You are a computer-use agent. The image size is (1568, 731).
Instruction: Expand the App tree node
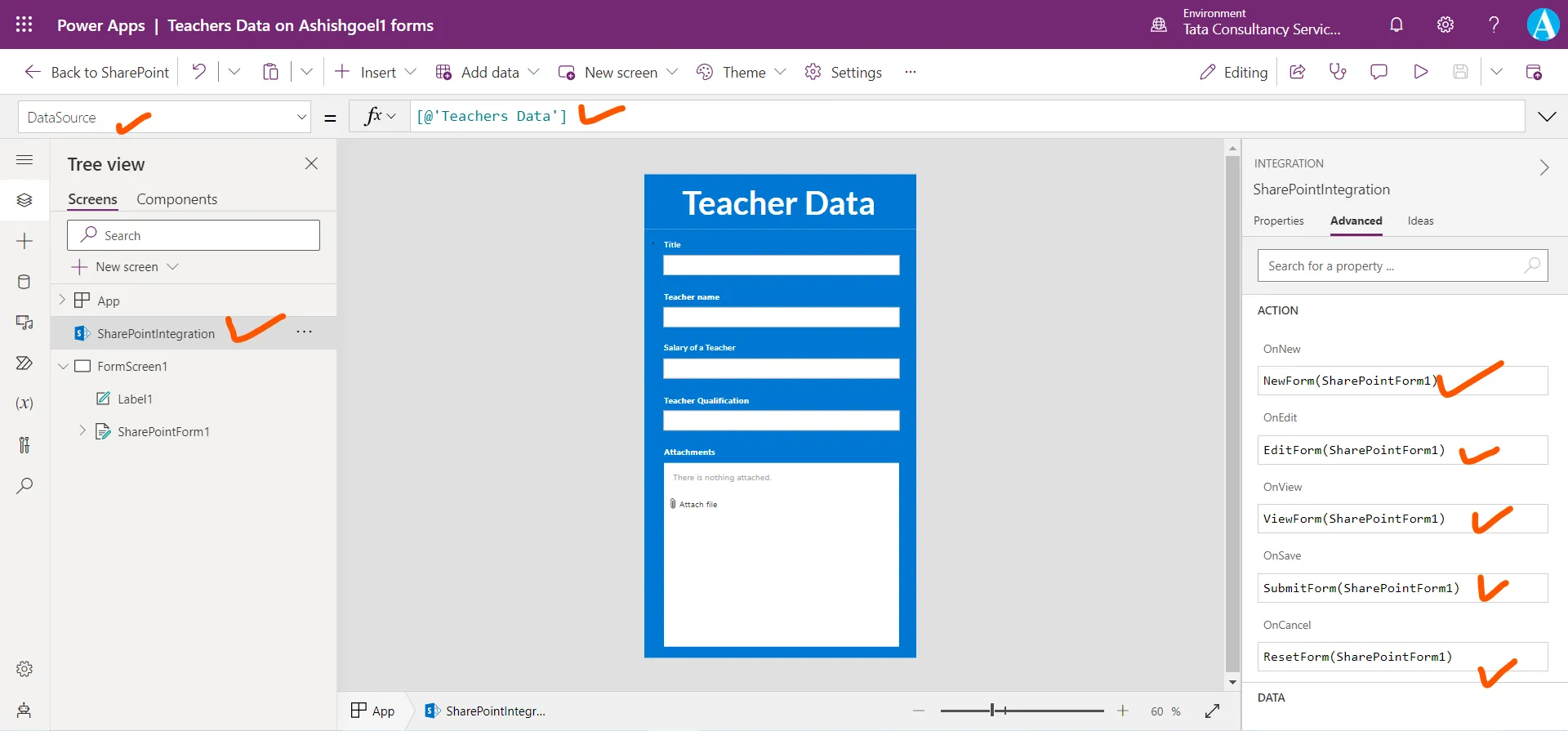[x=62, y=300]
